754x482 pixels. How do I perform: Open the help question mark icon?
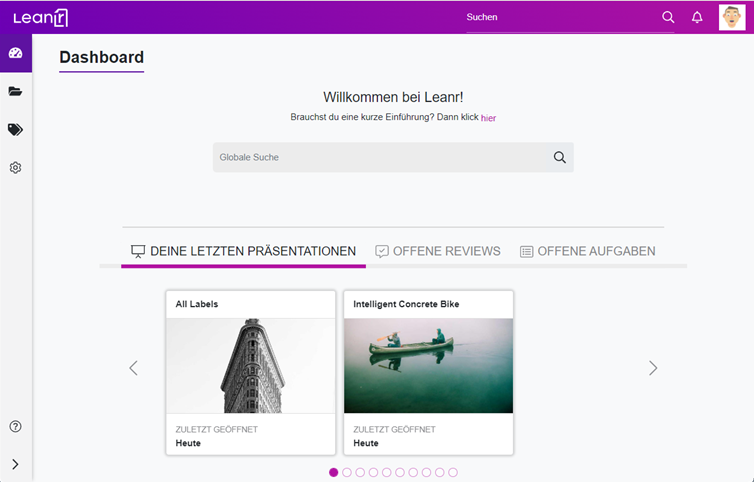[x=15, y=426]
